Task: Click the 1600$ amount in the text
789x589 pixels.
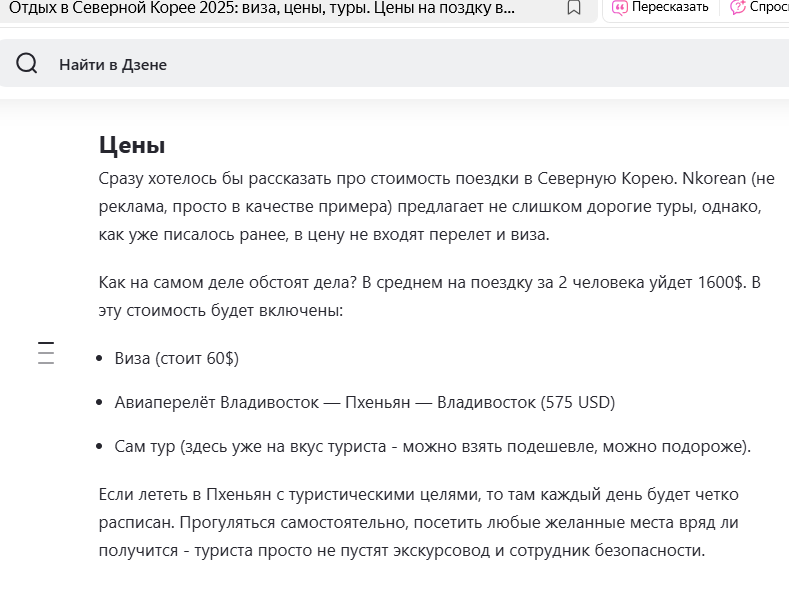Action: click(x=720, y=282)
